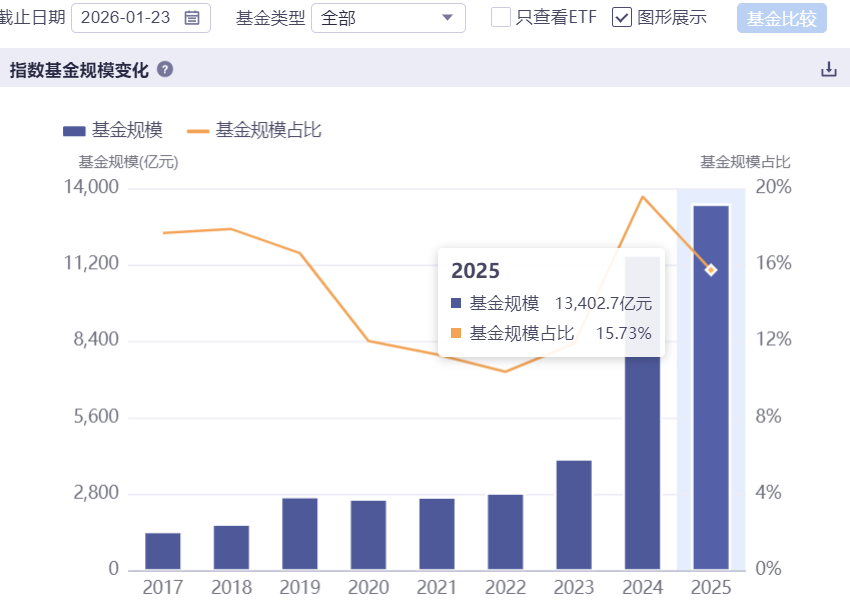The width and height of the screenshot is (850, 614).
Task: Enable the 只查看ETF checkbox
Action: click(500, 17)
